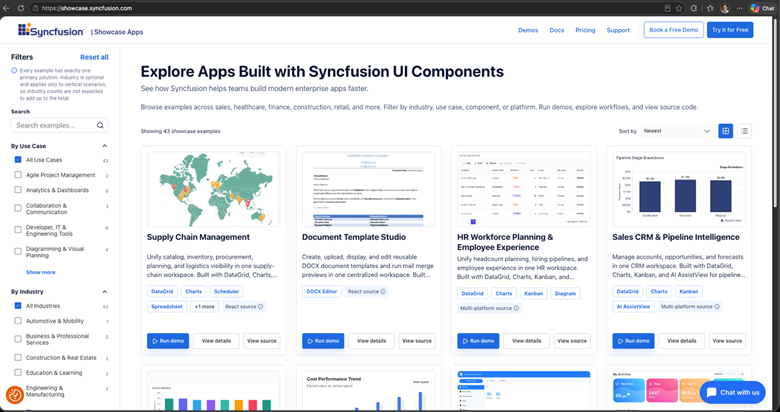Open the Support nav item
780x412 pixels.
coord(618,30)
